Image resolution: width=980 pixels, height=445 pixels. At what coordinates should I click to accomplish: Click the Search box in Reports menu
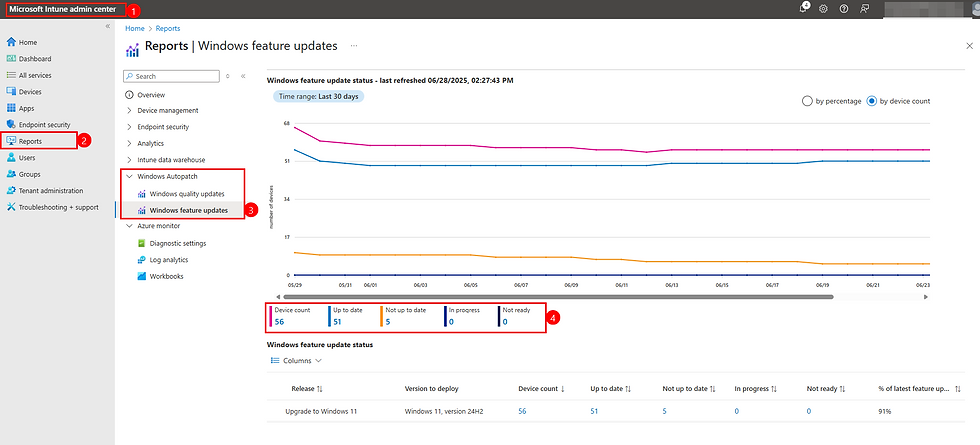click(x=171, y=76)
